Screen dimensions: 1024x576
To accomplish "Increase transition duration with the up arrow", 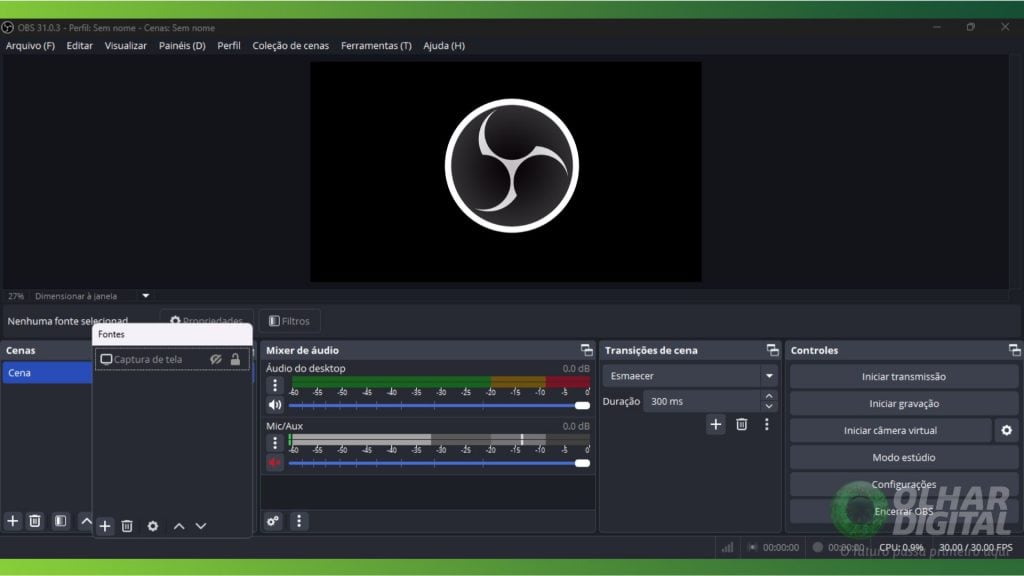I will click(x=768, y=396).
